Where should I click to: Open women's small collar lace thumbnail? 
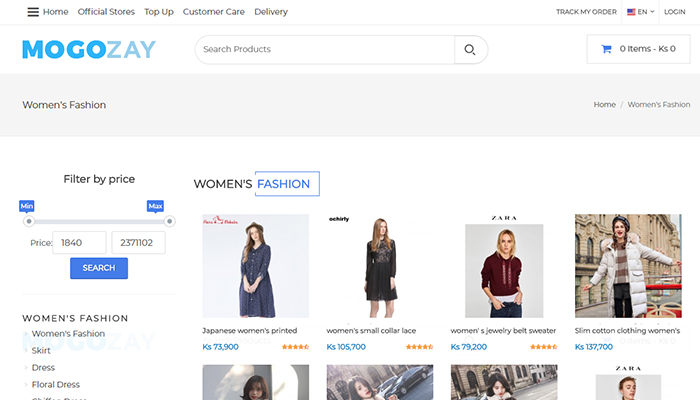379,266
